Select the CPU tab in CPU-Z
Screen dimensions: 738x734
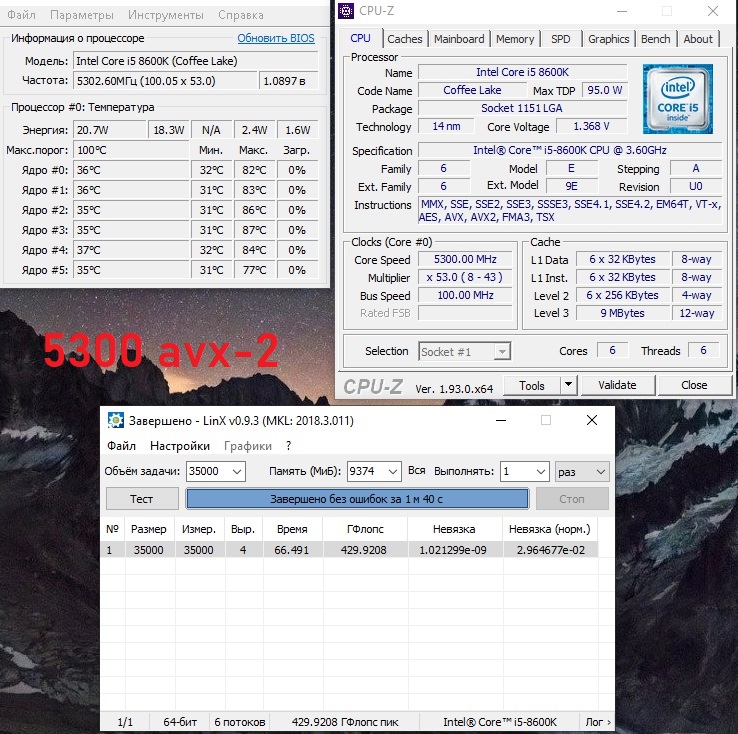pyautogui.click(x=361, y=38)
